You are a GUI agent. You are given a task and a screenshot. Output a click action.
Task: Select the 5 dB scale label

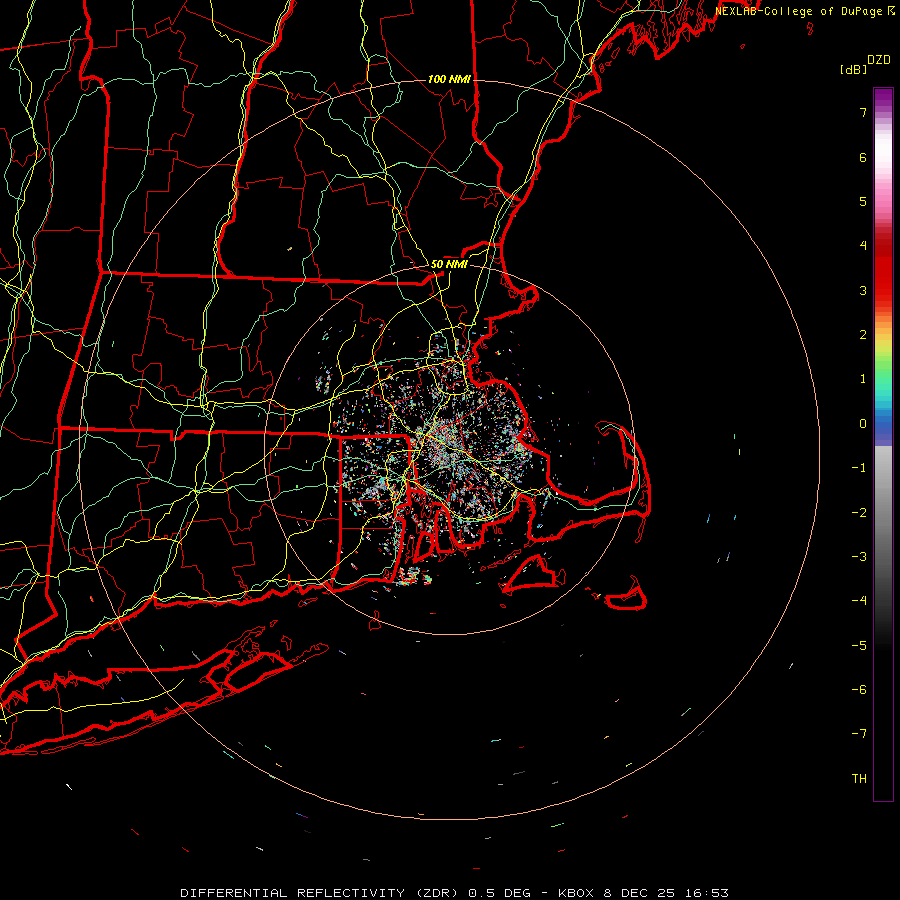[x=863, y=201]
